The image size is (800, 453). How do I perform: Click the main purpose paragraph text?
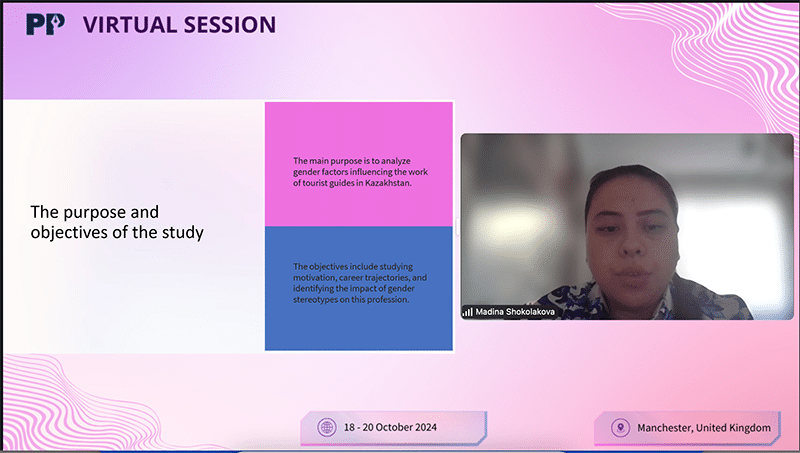click(x=358, y=172)
